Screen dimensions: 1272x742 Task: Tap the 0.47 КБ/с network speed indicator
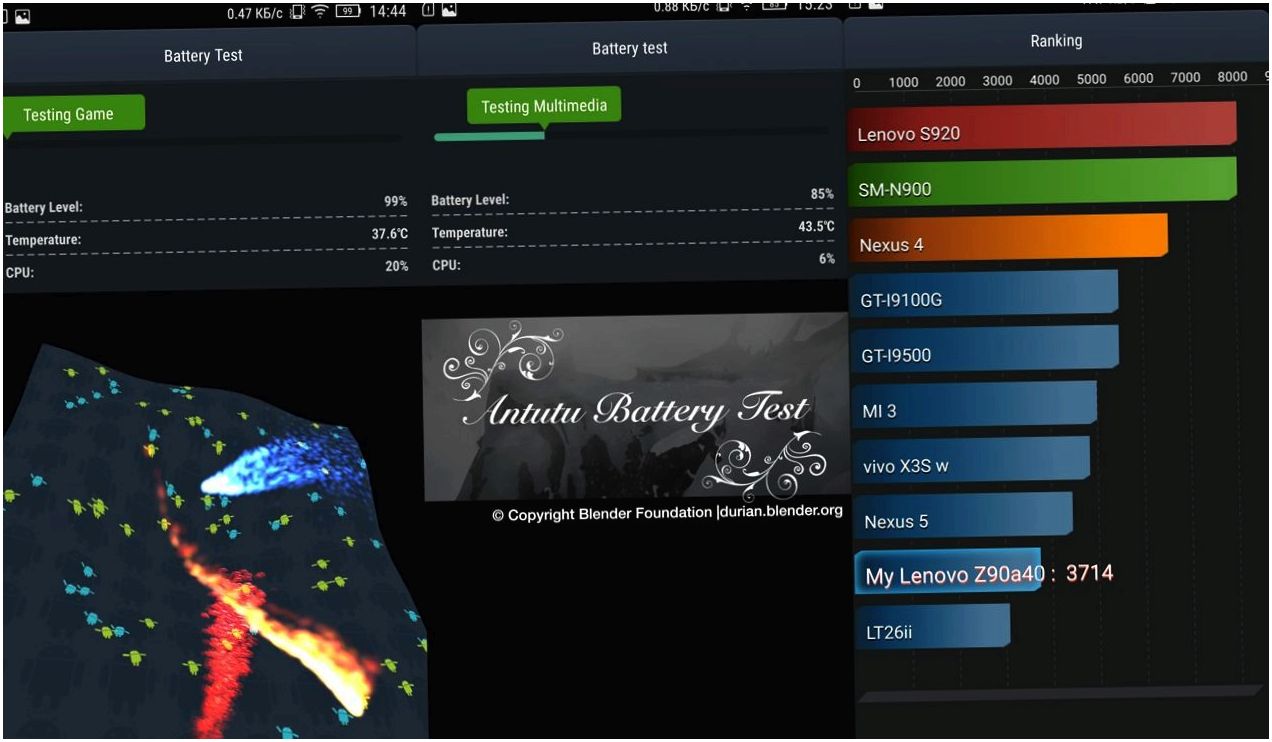click(x=256, y=13)
